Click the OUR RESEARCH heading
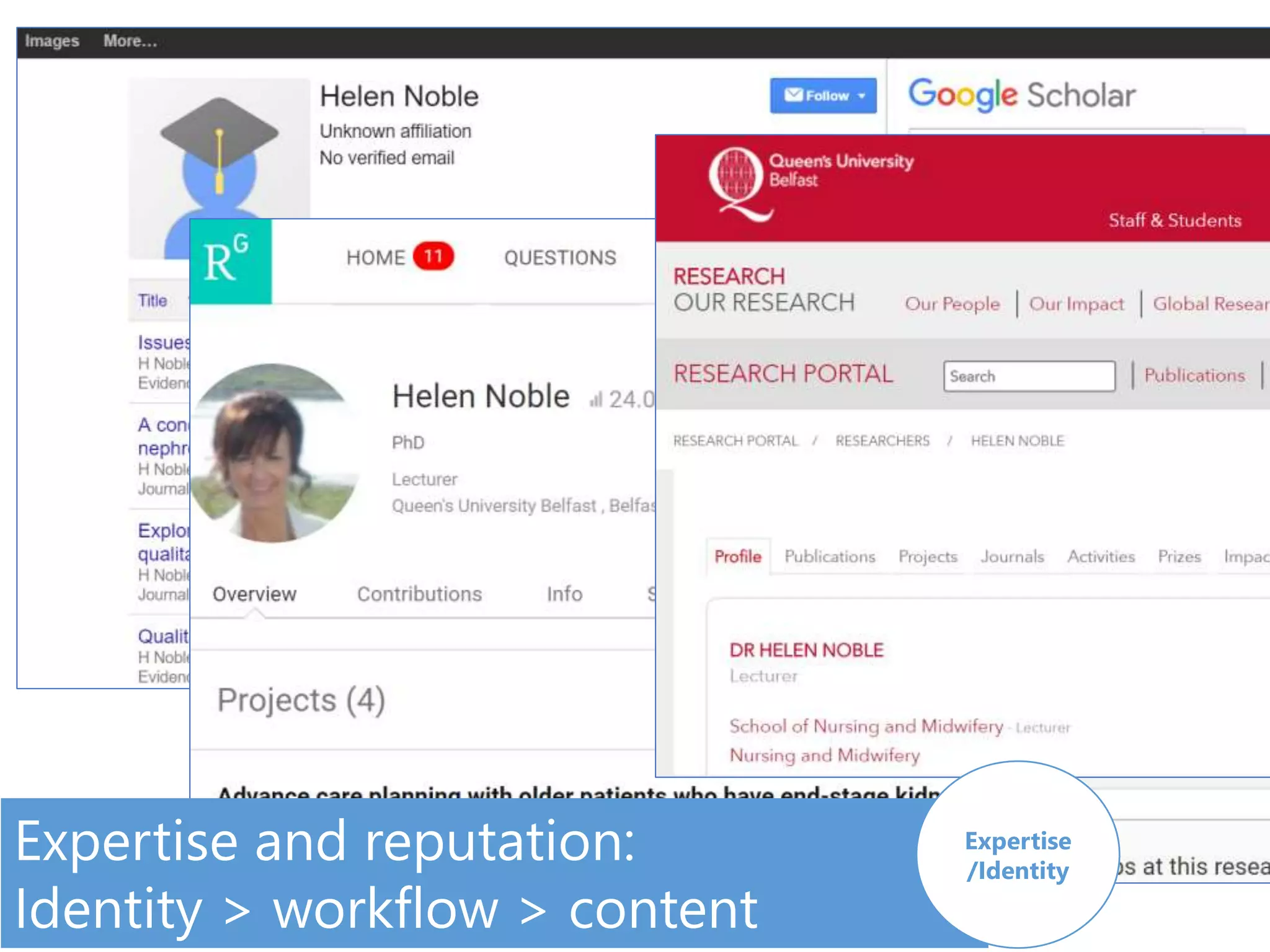The image size is (1270, 952). (764, 302)
